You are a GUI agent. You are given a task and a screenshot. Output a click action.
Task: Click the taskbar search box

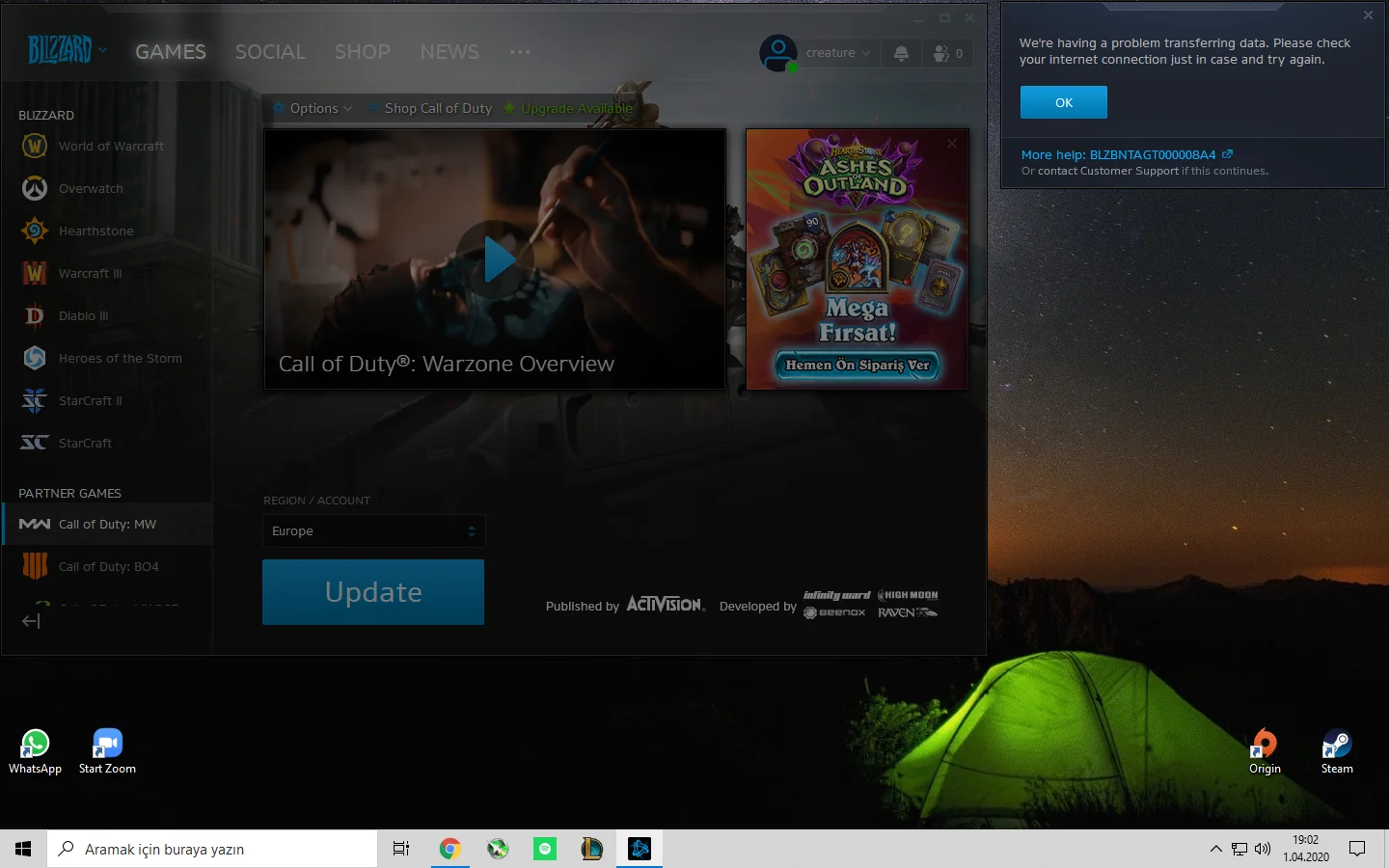[212, 849]
